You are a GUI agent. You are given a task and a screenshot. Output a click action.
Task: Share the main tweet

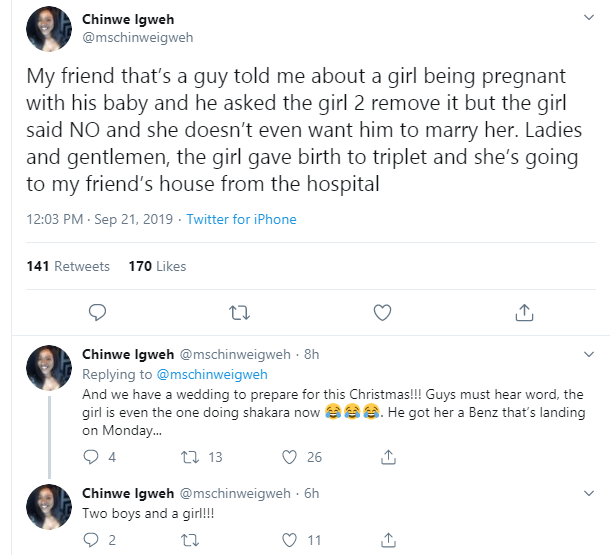(523, 313)
